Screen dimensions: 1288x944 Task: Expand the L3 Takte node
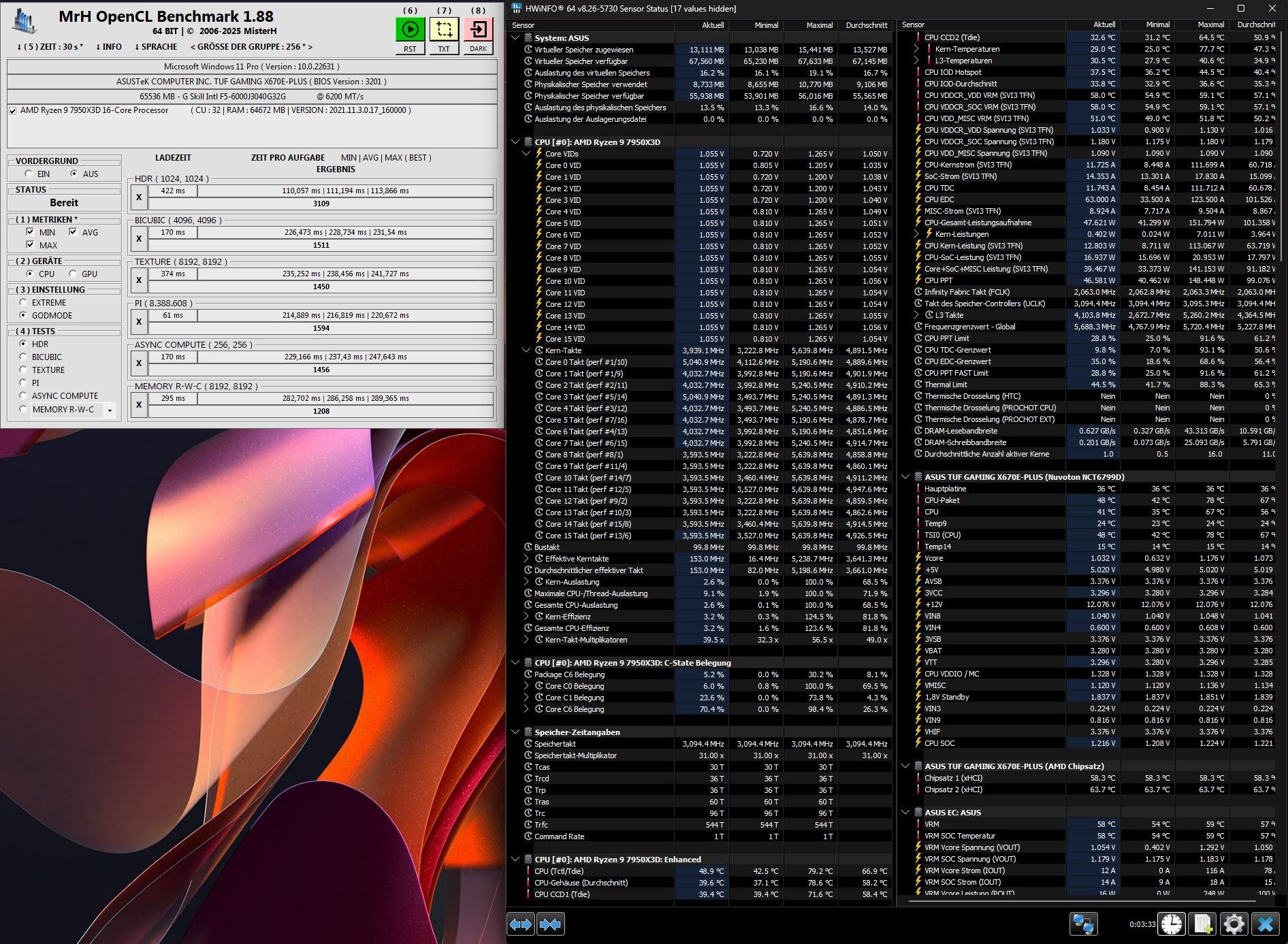point(916,315)
